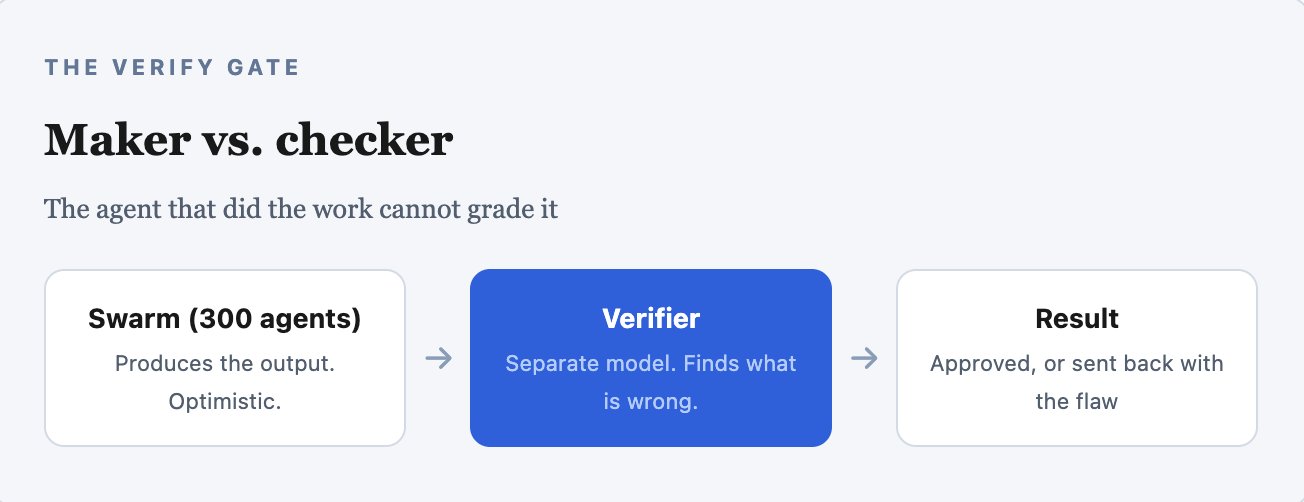
Task: Click the 'Verifier' title text
Action: point(651,319)
